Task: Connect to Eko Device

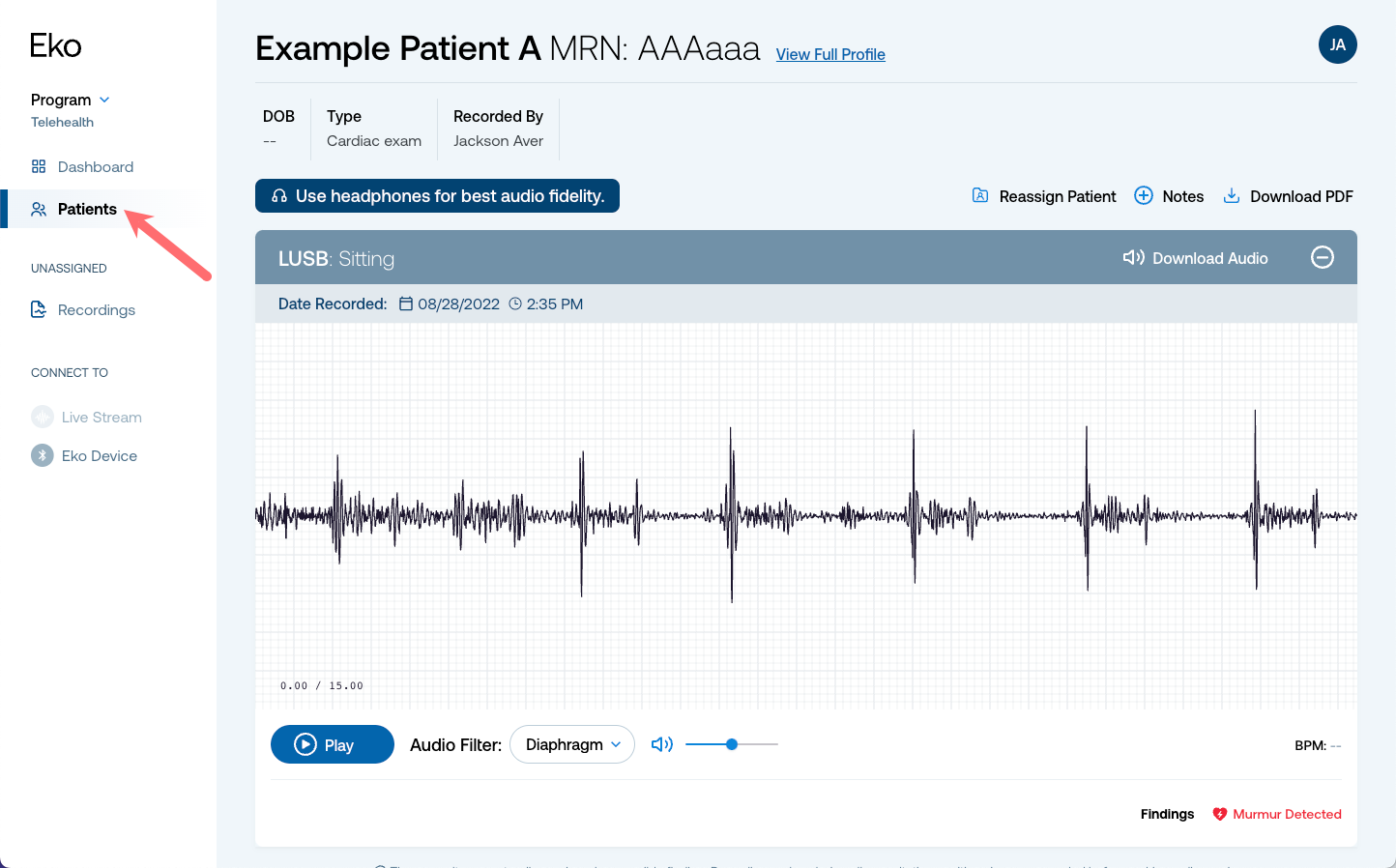Action: (x=100, y=455)
